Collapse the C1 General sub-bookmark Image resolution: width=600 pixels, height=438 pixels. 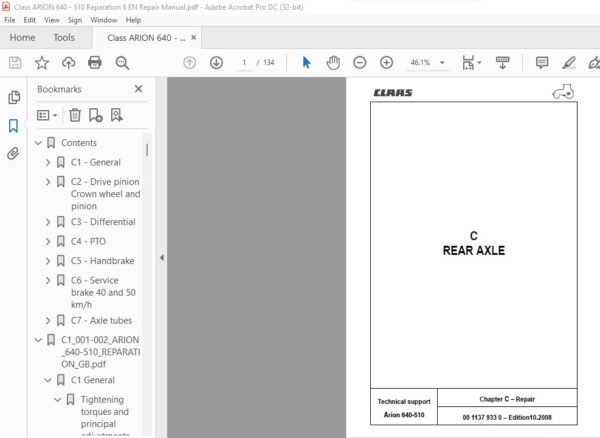[48, 380]
